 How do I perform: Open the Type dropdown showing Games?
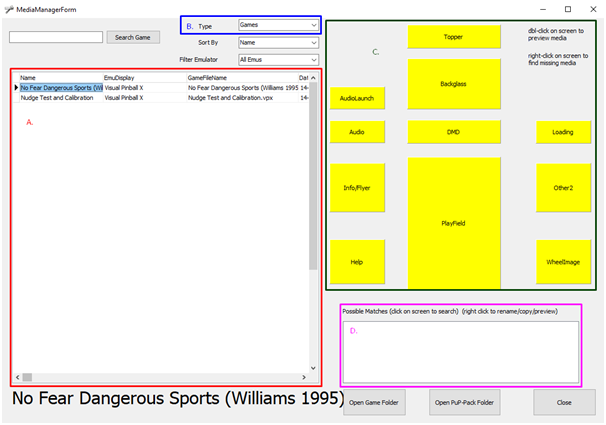pyautogui.click(x=278, y=25)
